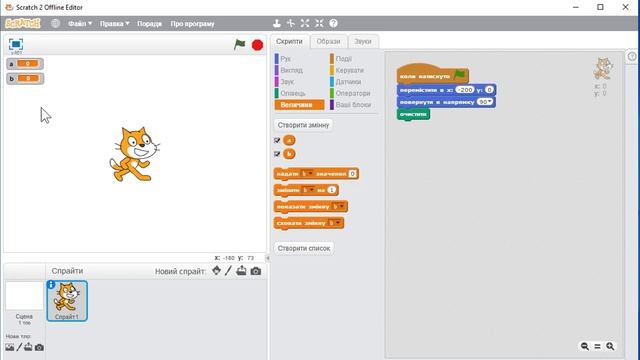Select the Duplicate stamp tool in toolbar

(x=277, y=23)
